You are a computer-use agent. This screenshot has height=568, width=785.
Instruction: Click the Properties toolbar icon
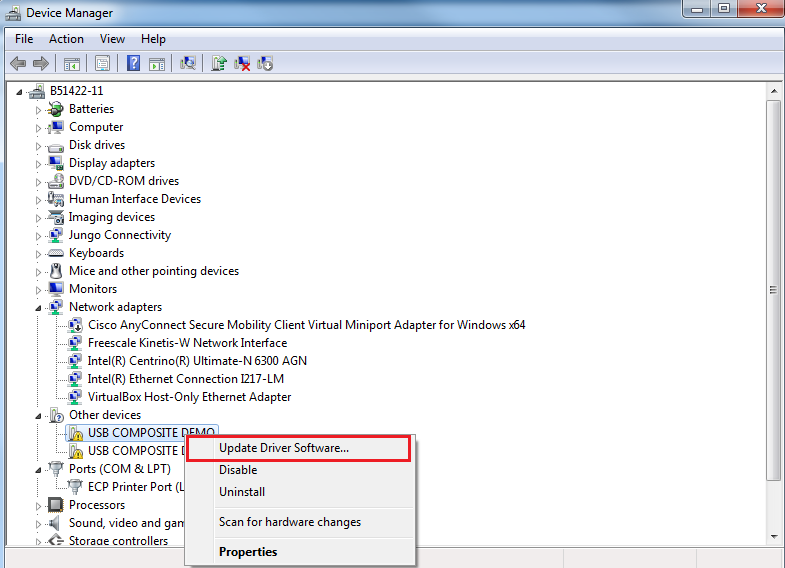click(102, 64)
